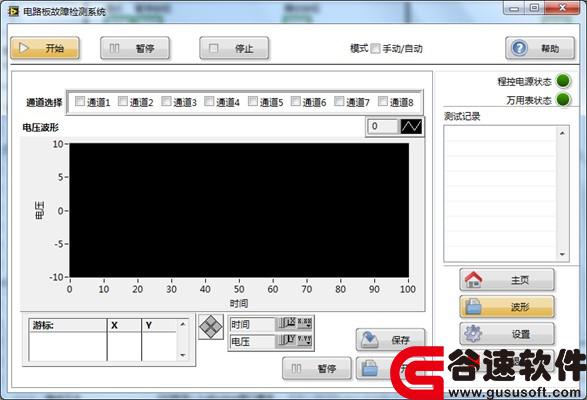Open the 帮助 help button
Screen dimensions: 587x400
(540, 48)
